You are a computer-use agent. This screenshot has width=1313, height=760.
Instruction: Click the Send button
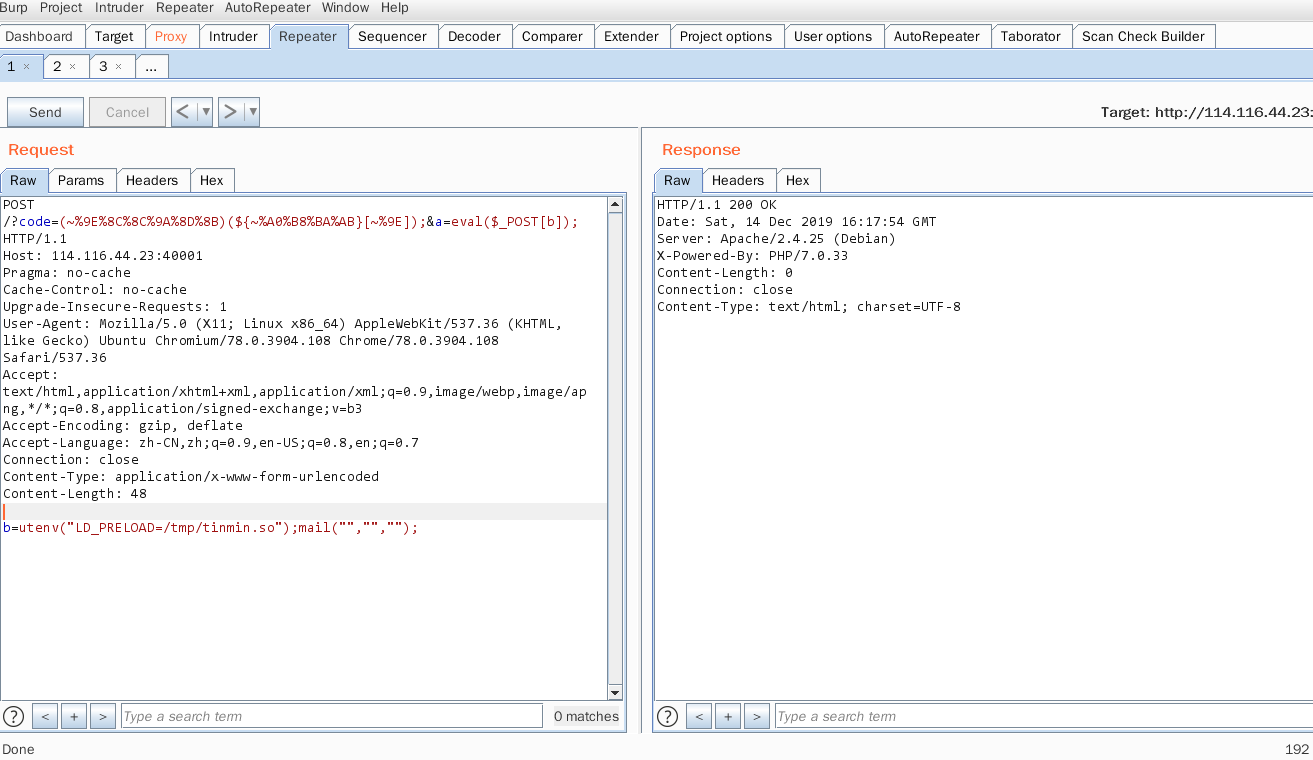pyautogui.click(x=45, y=112)
